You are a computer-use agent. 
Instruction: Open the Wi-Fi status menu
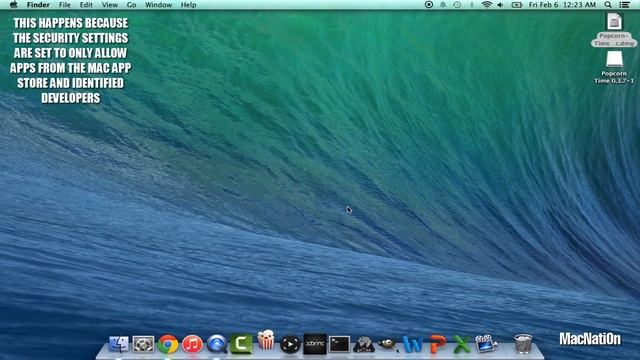coord(486,5)
